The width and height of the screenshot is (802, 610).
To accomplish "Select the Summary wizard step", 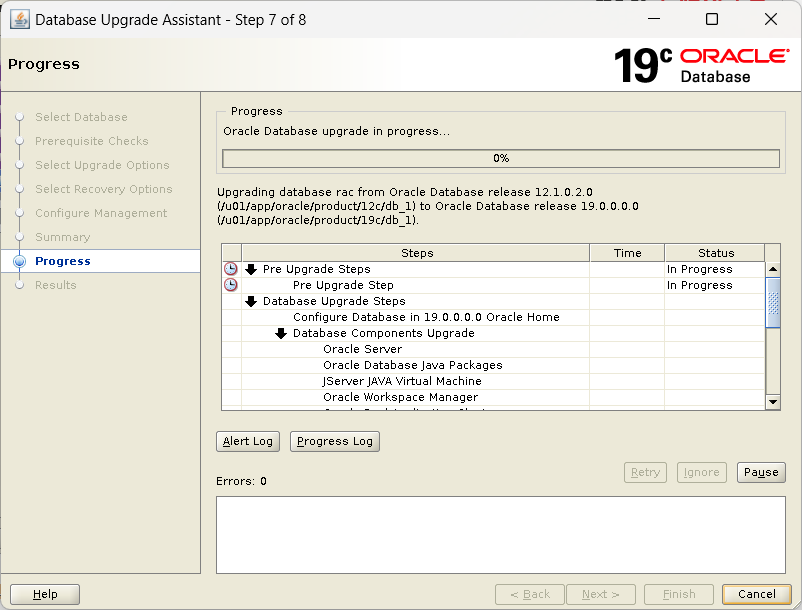I will coord(62,237).
